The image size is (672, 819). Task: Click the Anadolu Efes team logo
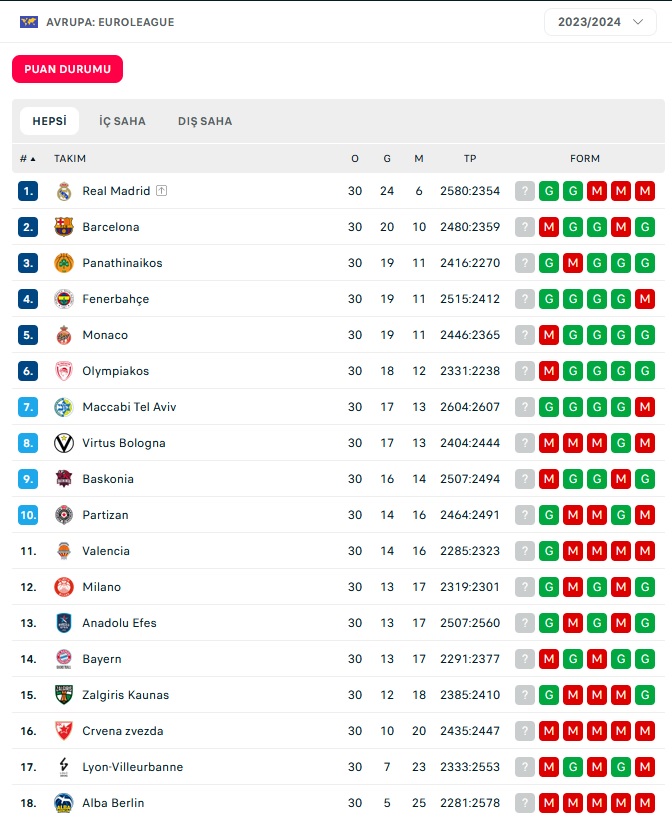click(x=64, y=623)
